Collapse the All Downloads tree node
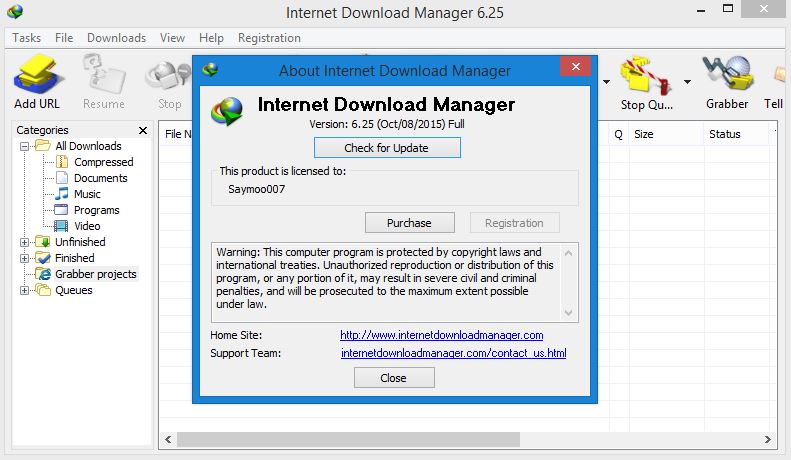The height and width of the screenshot is (460, 791). pyautogui.click(x=24, y=146)
